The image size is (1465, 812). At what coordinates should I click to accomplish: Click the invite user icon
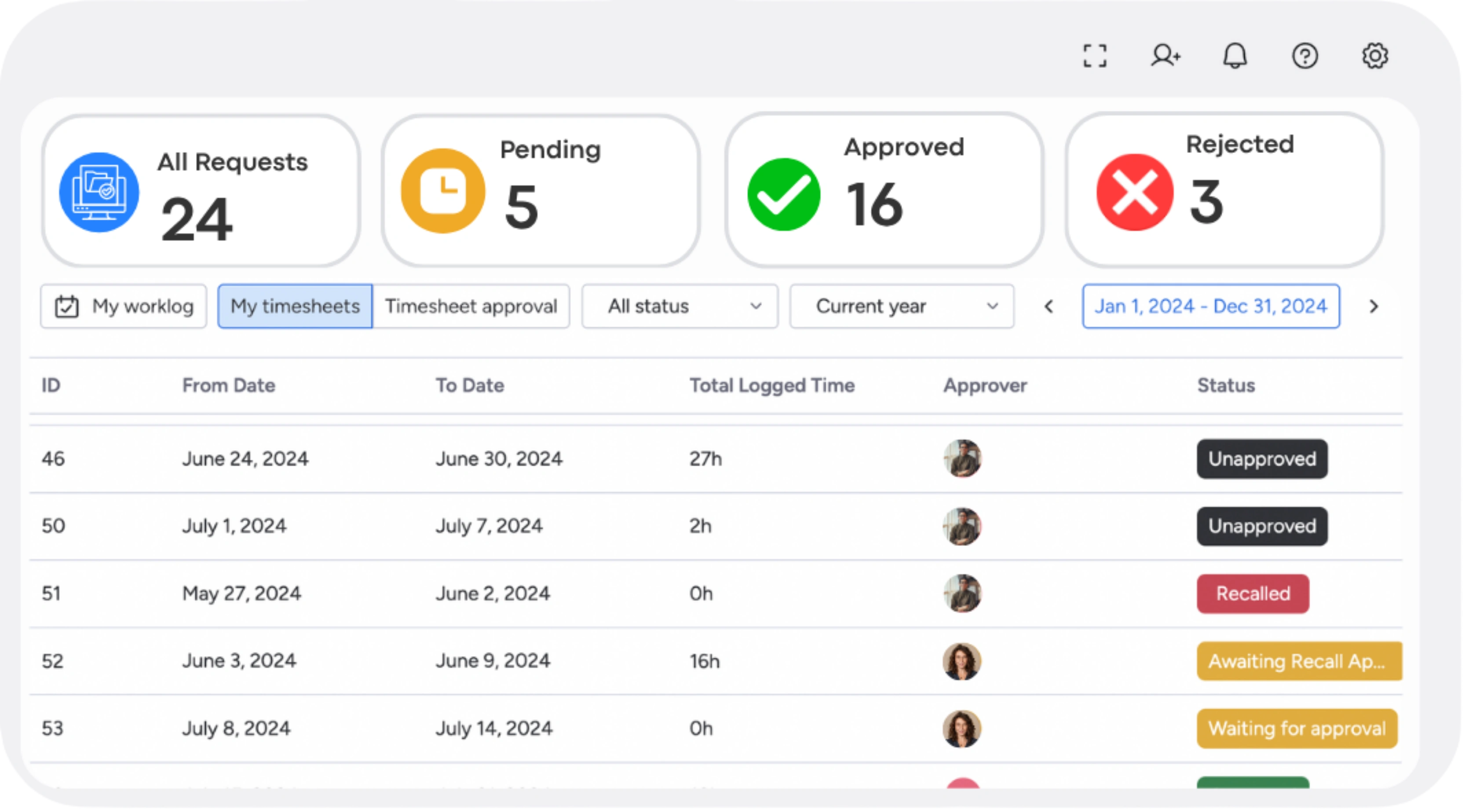(x=1165, y=56)
